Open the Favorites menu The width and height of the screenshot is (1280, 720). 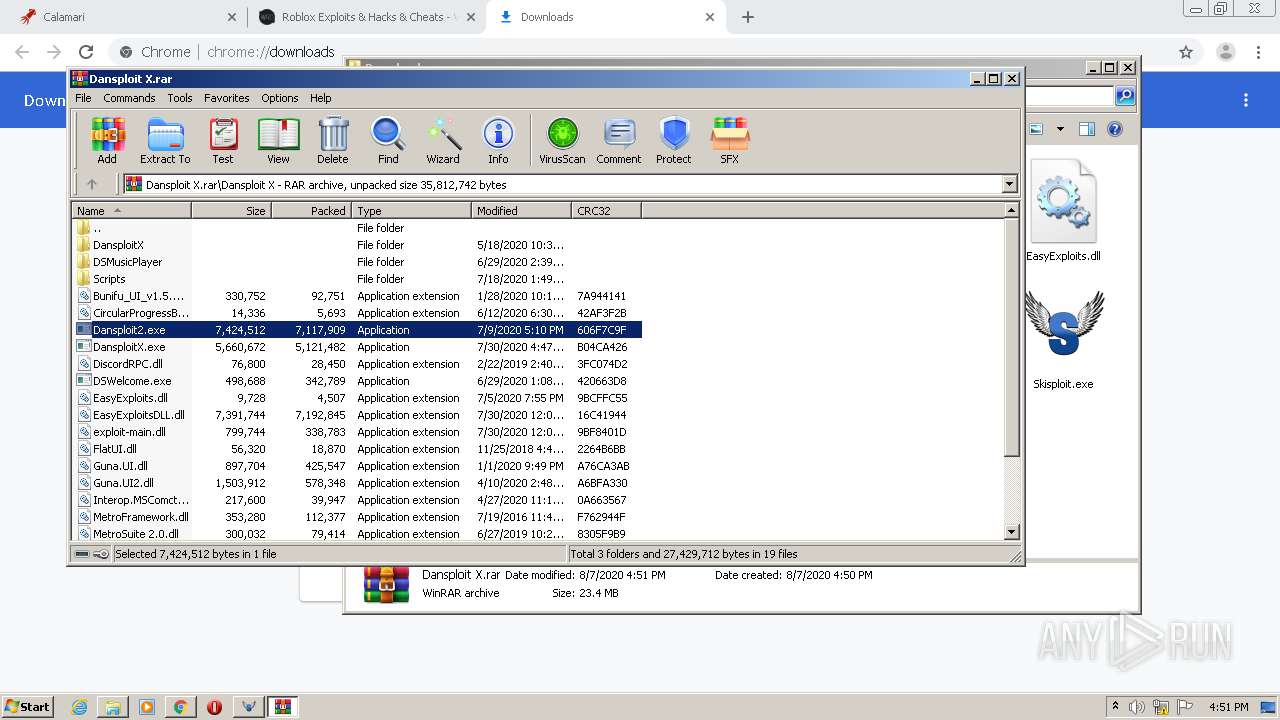point(227,98)
